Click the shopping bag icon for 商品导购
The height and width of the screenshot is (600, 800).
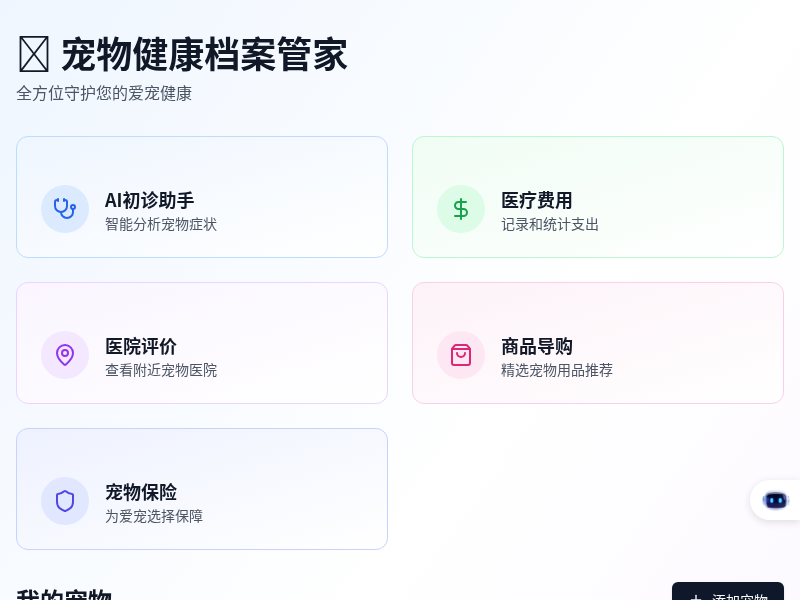[461, 355]
